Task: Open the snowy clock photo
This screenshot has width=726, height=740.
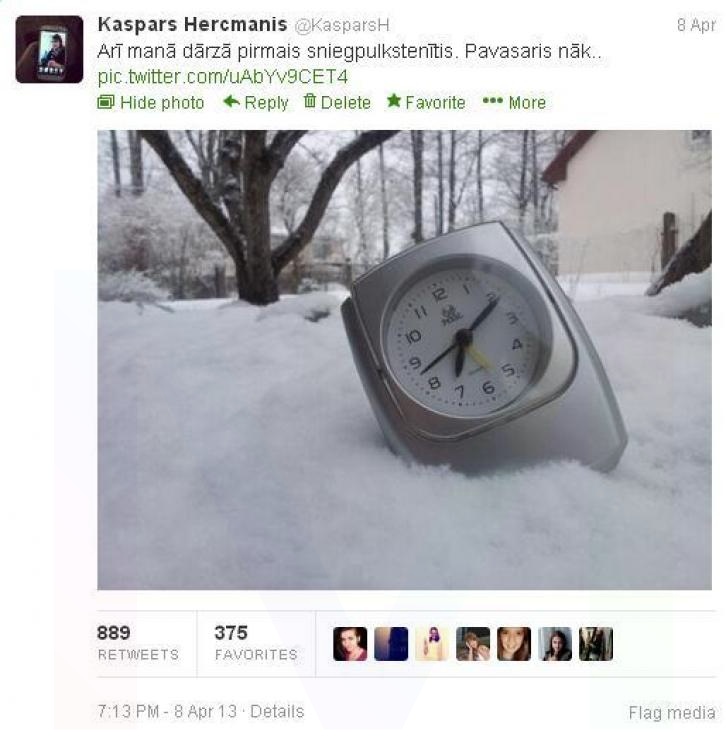Action: (x=405, y=360)
